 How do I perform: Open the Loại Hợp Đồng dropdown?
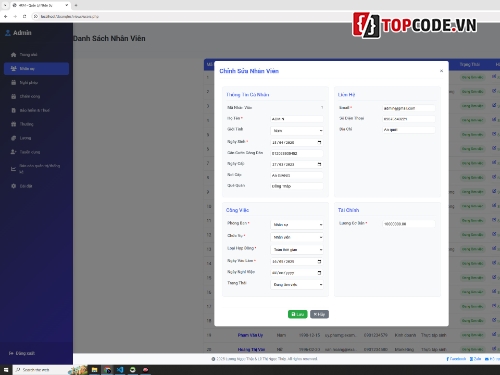[297, 250]
